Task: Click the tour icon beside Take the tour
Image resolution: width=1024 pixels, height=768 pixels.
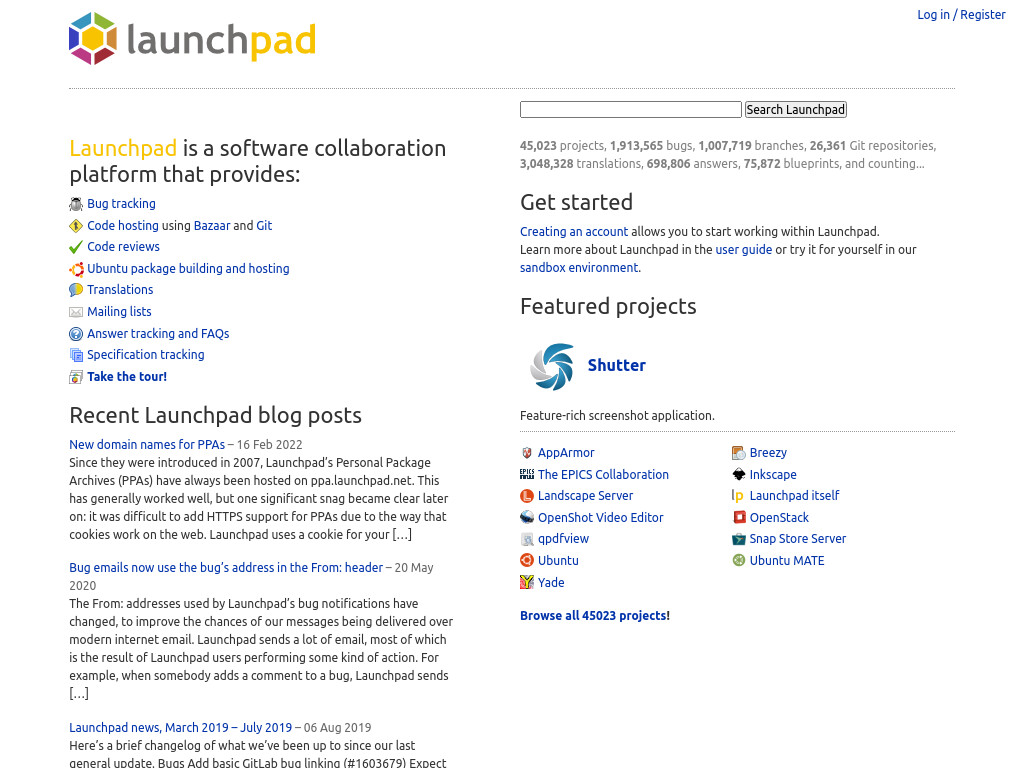Action: tap(76, 377)
